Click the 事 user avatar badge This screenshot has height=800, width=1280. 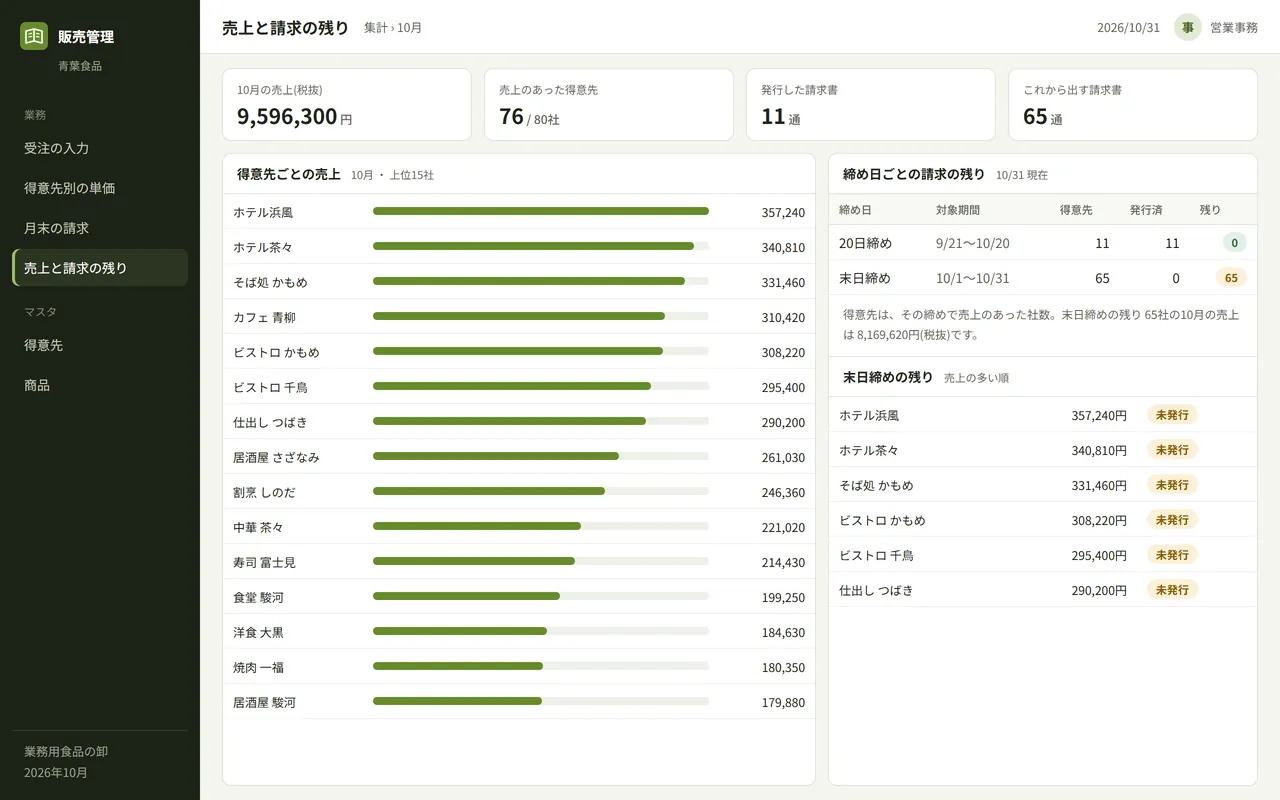[1188, 27]
